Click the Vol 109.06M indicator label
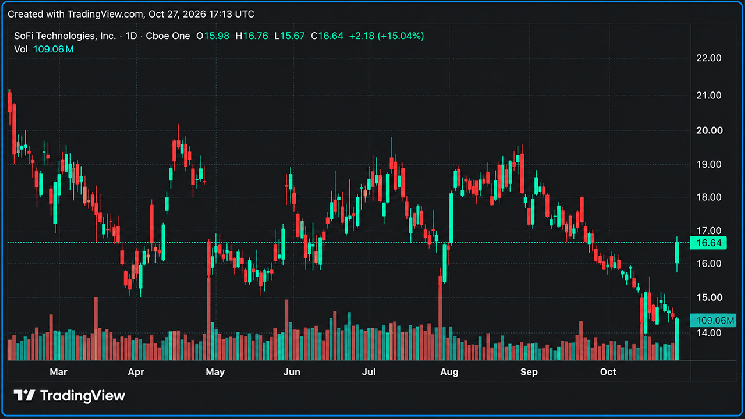745x419 pixels. [x=44, y=49]
